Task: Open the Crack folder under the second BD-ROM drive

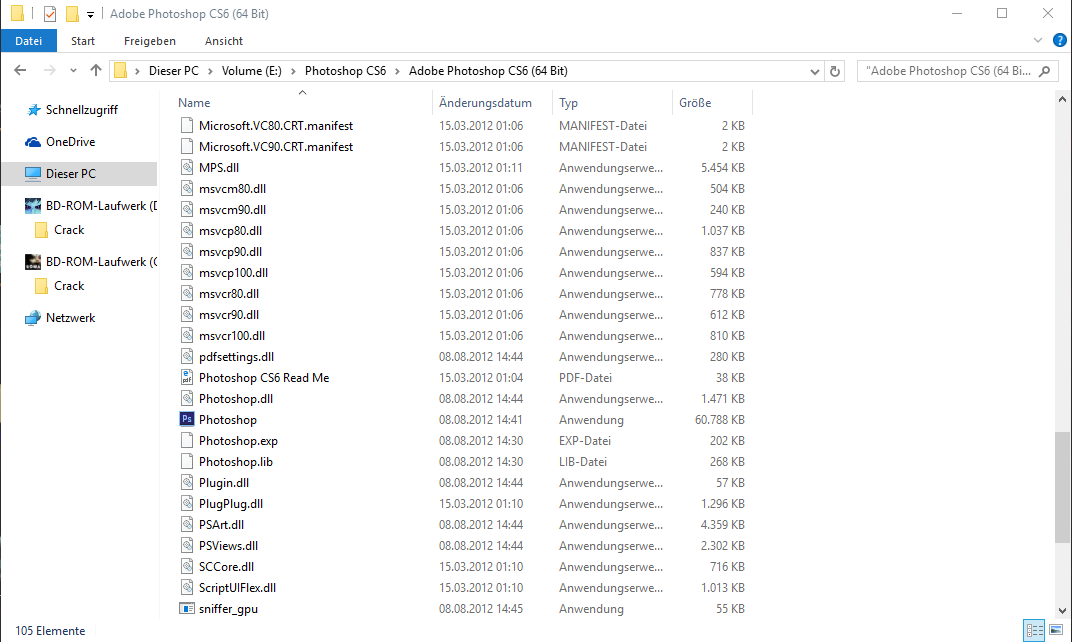Action: (x=69, y=286)
